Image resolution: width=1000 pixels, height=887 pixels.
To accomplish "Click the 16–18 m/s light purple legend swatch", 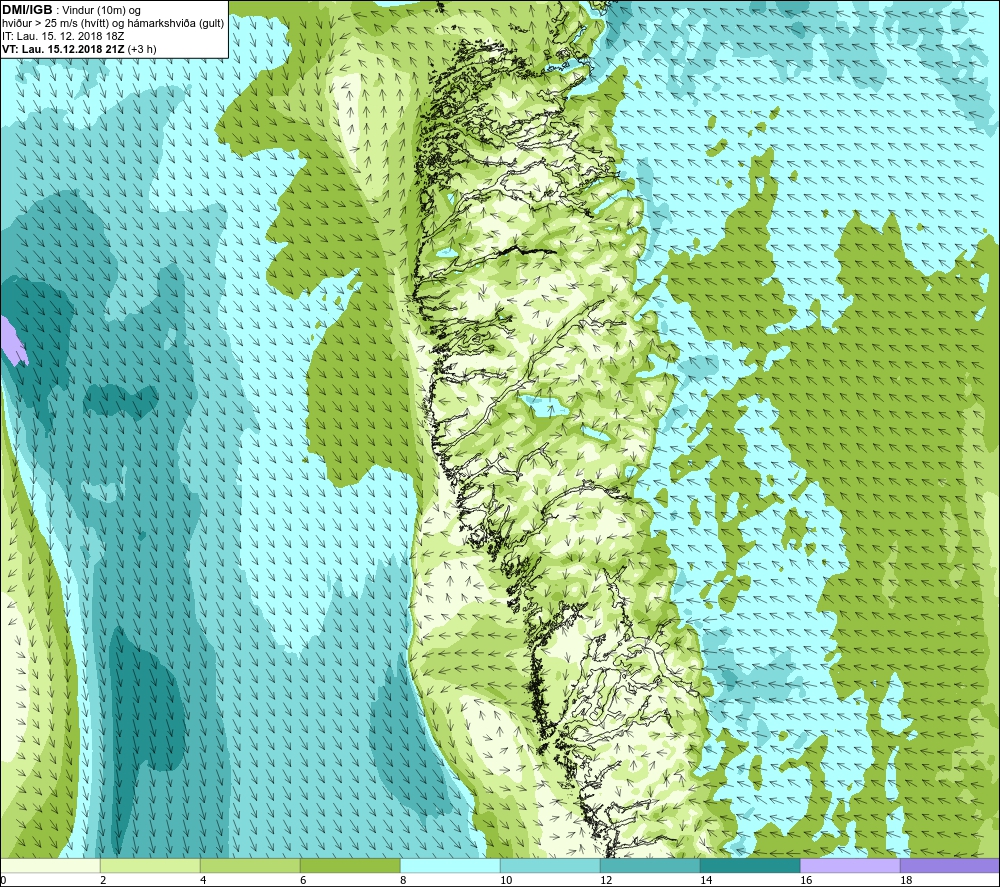I will tap(850, 865).
